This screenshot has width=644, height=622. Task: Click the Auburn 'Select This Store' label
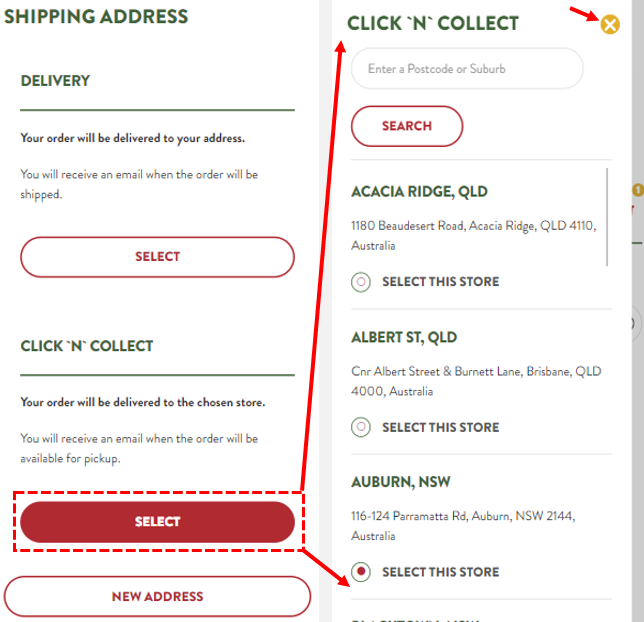[441, 572]
